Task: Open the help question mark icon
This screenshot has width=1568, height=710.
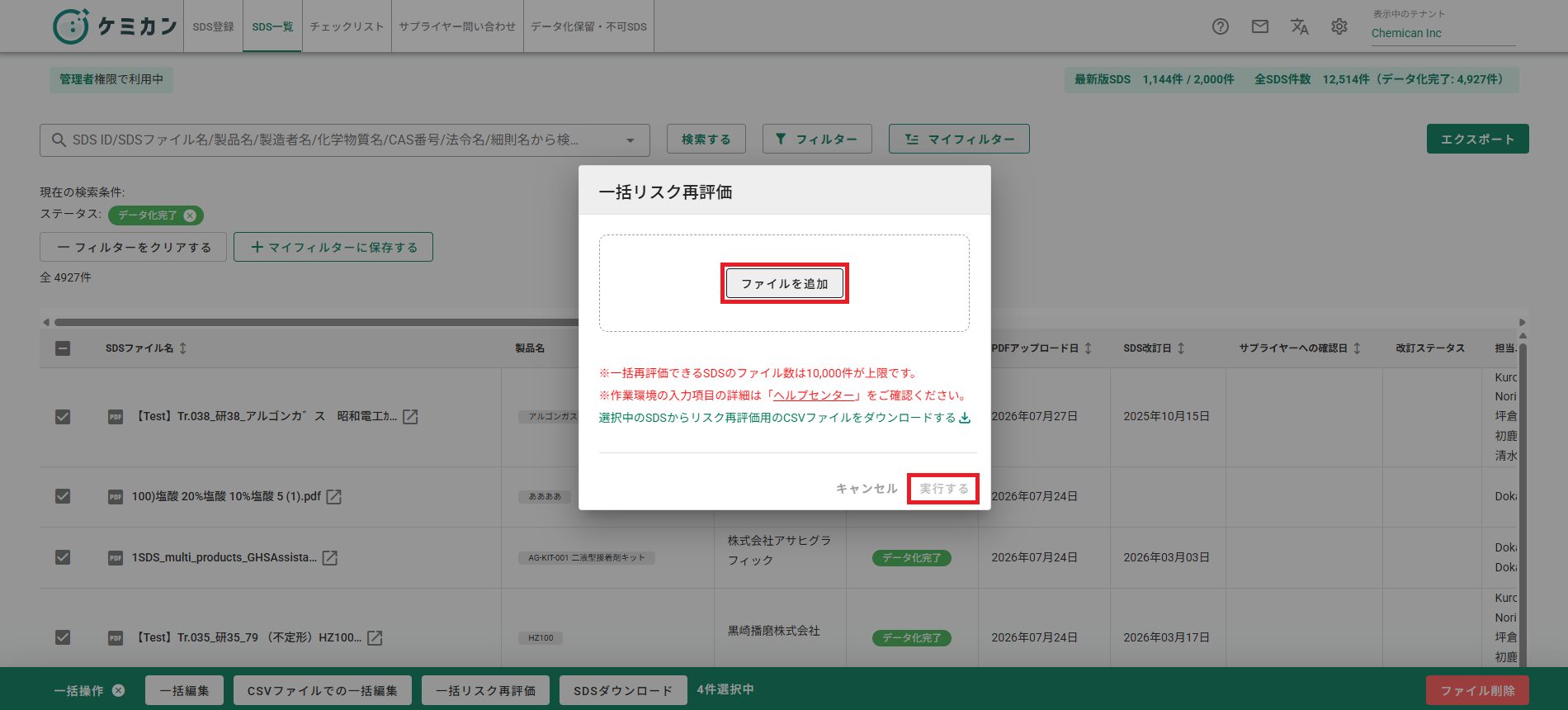Action: point(1221,26)
